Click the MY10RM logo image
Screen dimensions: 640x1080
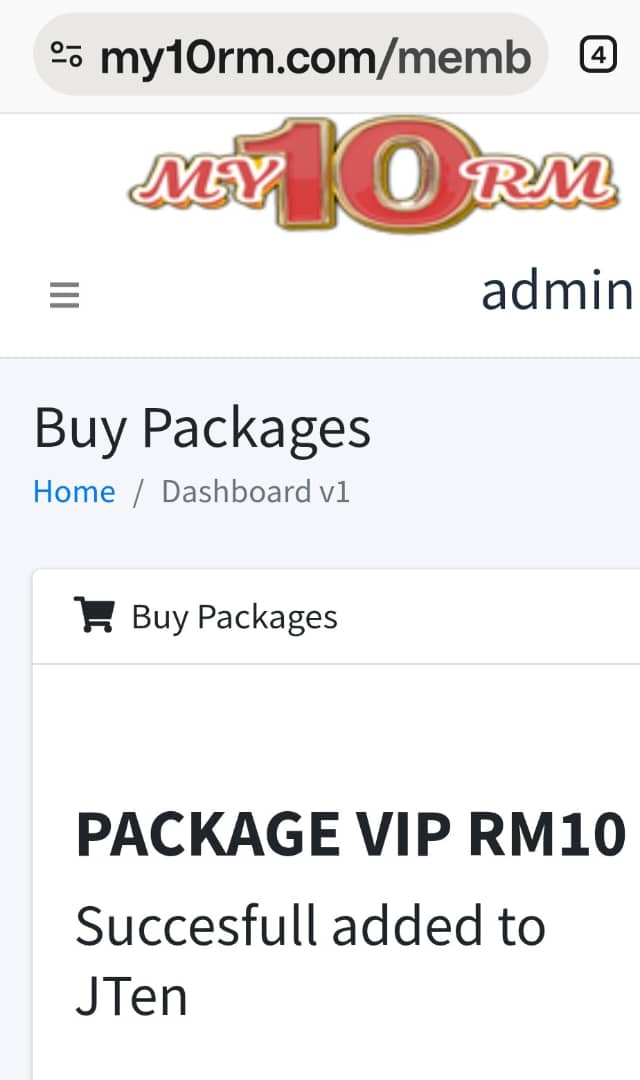[x=370, y=175]
